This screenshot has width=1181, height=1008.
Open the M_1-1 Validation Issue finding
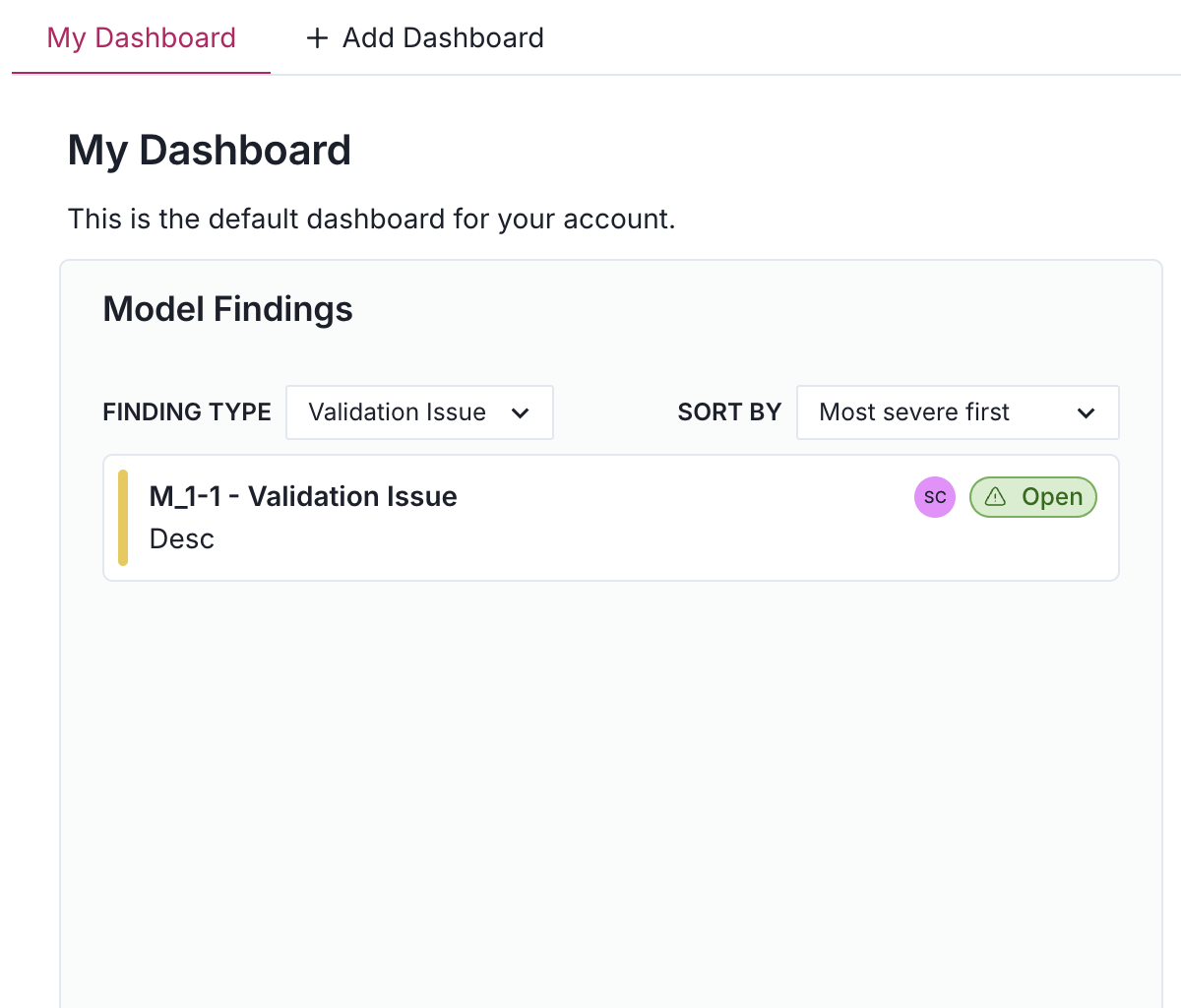point(302,497)
